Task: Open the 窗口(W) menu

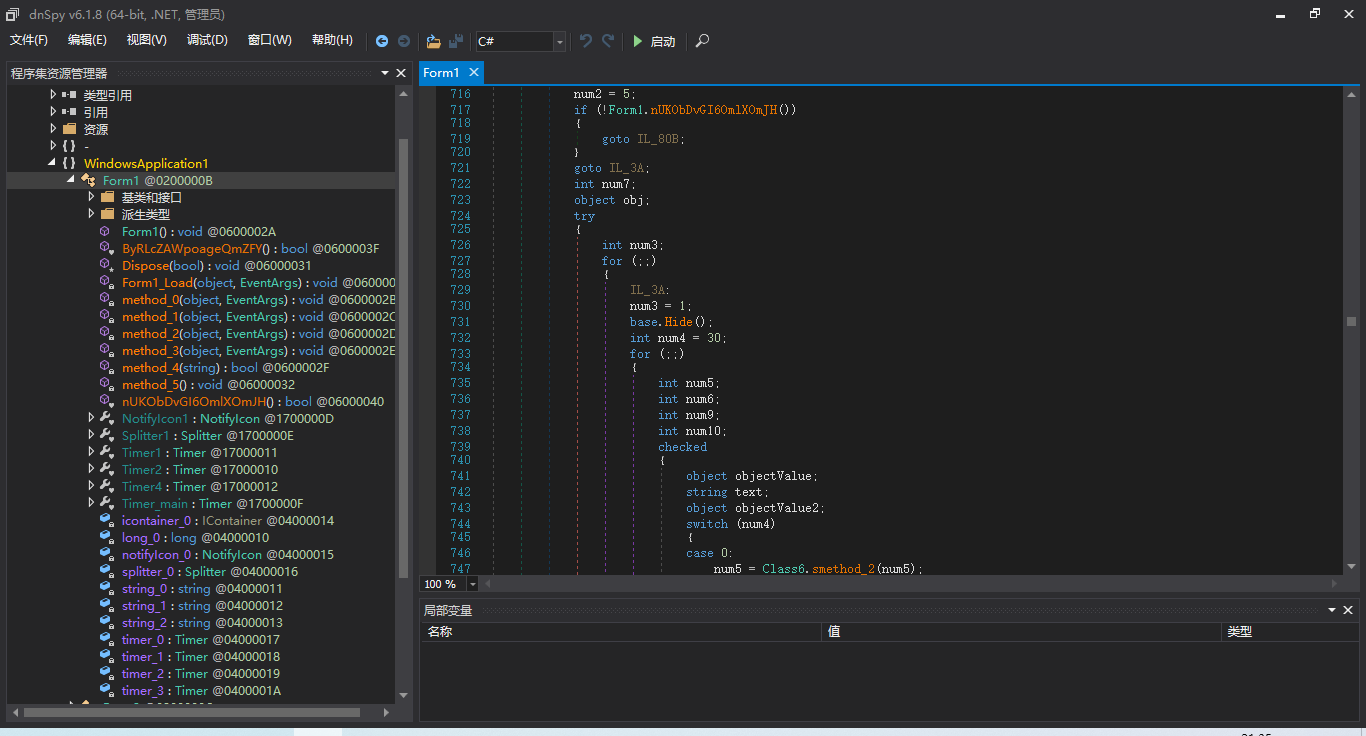Action: point(270,40)
